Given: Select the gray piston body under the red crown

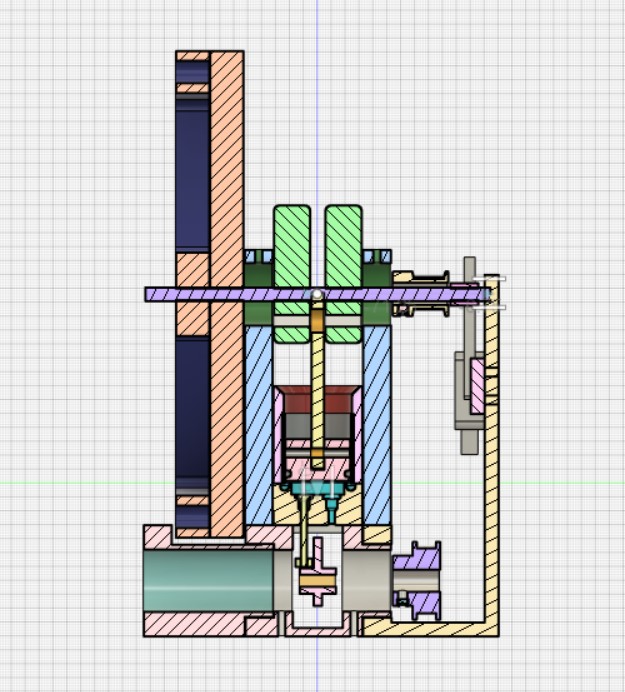Looking at the screenshot, I should tap(318, 425).
